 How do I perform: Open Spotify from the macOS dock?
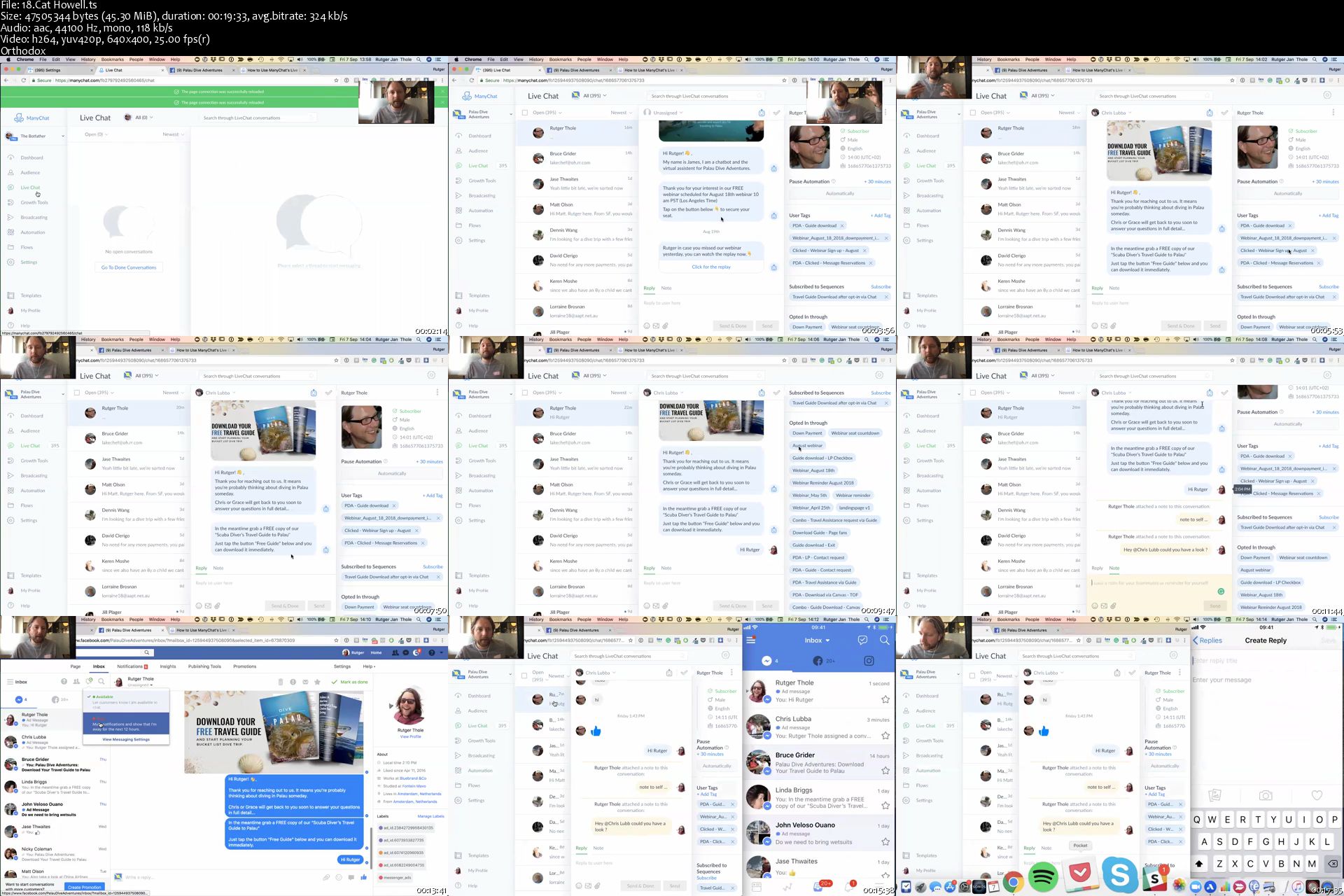coord(1043,878)
